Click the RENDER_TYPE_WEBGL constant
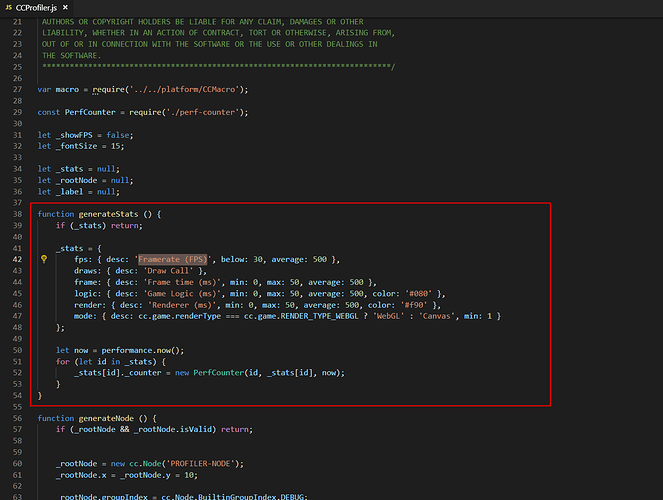This screenshot has height=500, width=663. [x=309, y=316]
